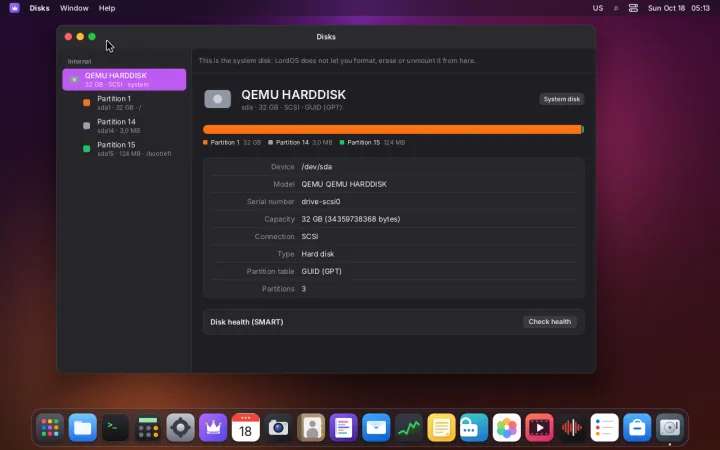Open control center toggles icon in menu bar
Screen dimensions: 720x450
633,8
